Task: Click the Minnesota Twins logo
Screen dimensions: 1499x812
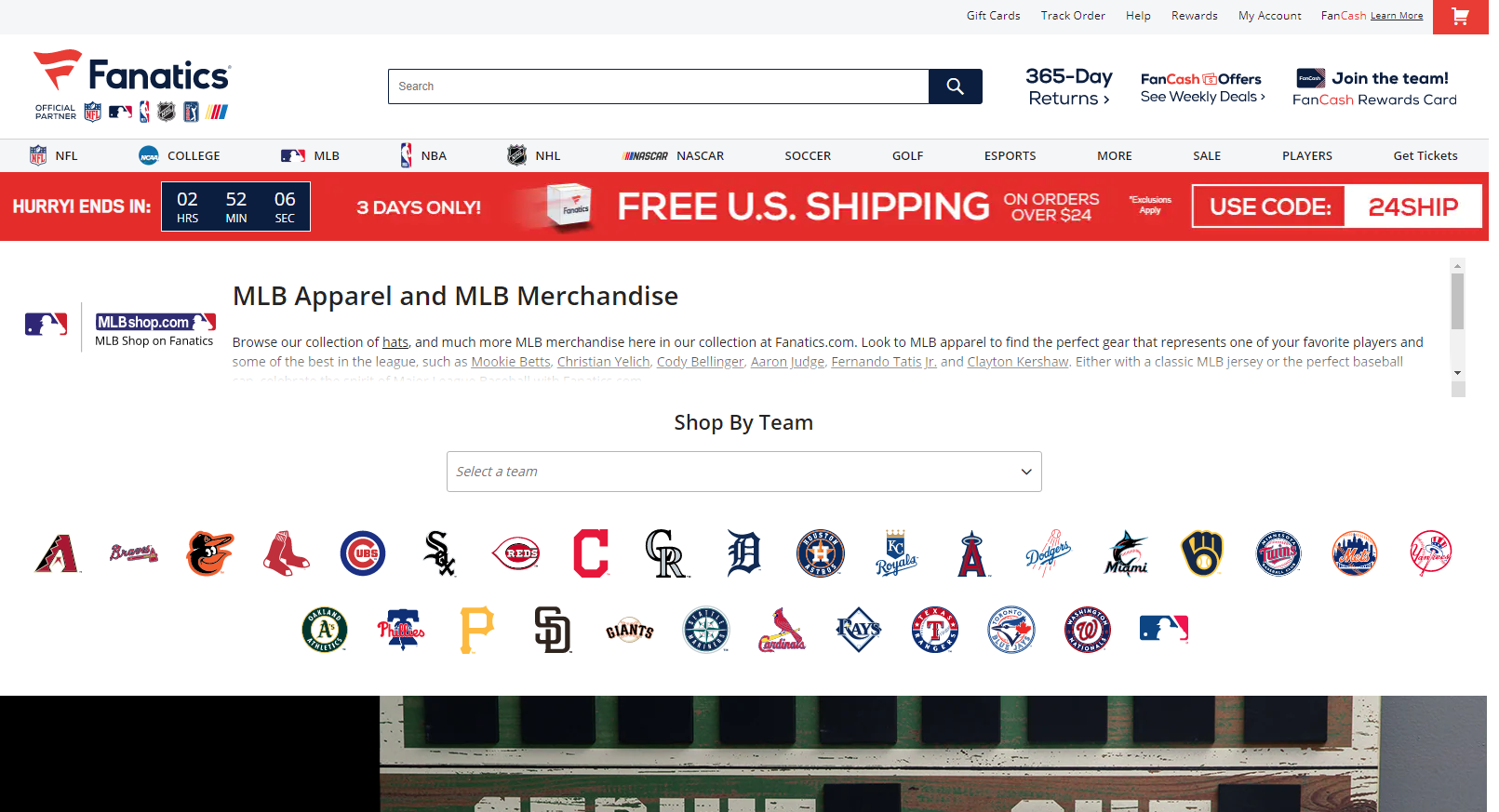Action: pos(1278,553)
